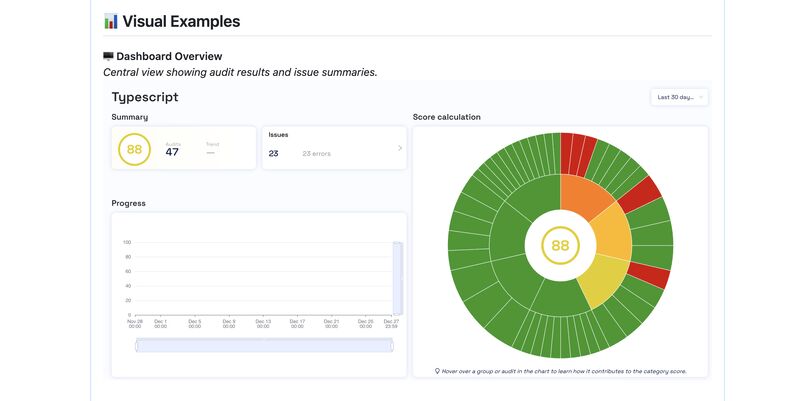
Task: Click the lightbulb hint icon below the chart
Action: (x=437, y=371)
